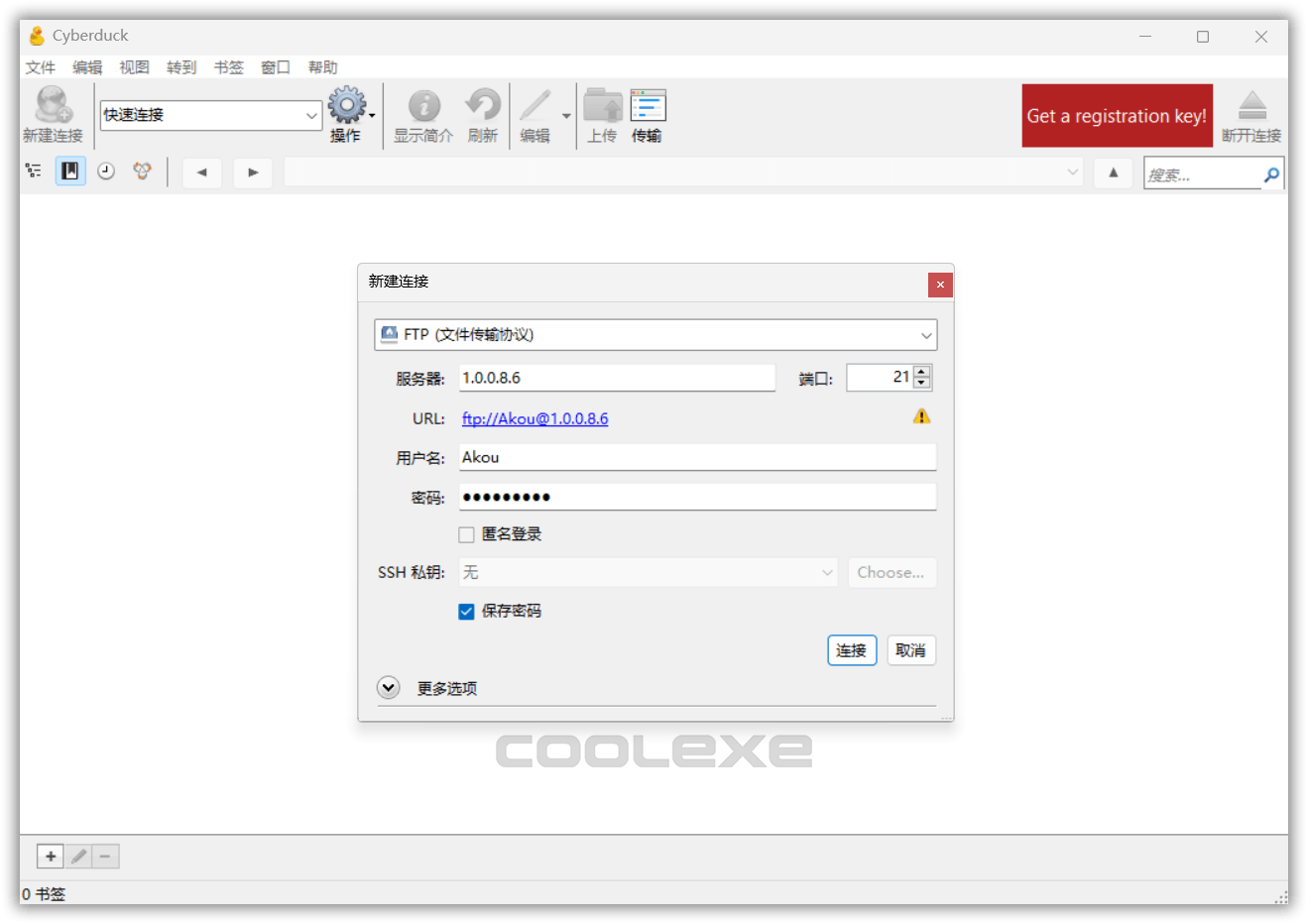
Task: Open the 书签 bookmarks menu
Action: click(x=228, y=66)
